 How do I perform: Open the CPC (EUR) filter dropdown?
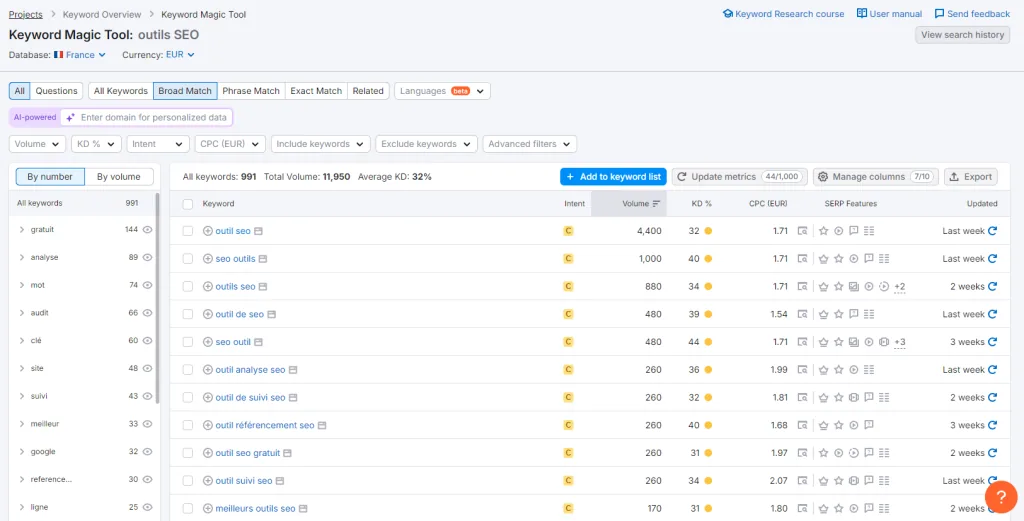pyautogui.click(x=230, y=144)
